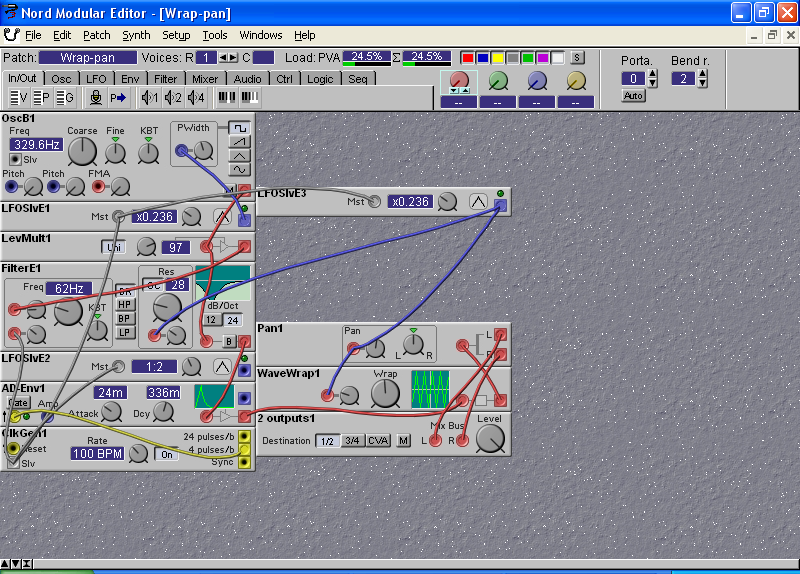
Task: Select HP filter type in FilterE1
Action: 124,305
